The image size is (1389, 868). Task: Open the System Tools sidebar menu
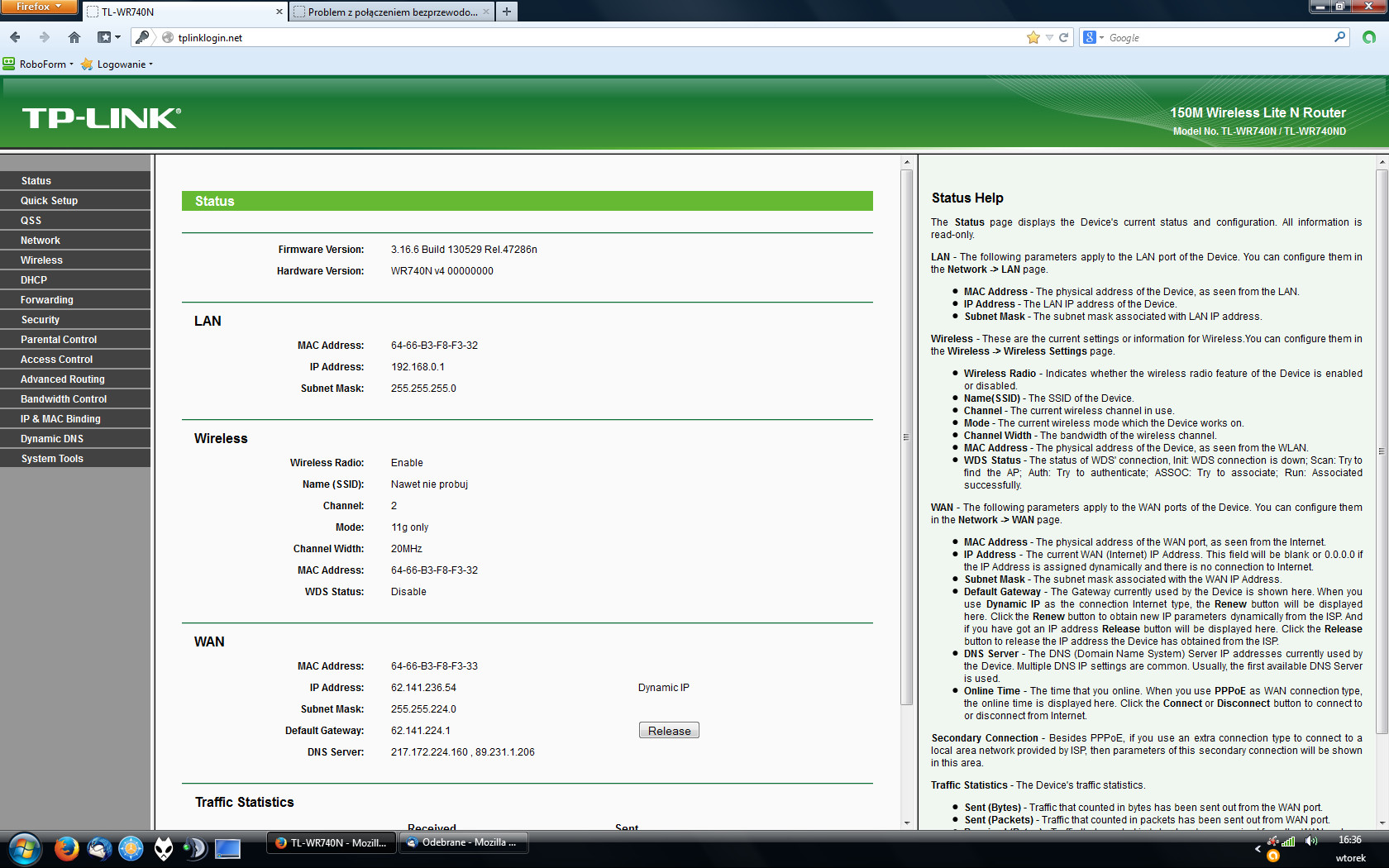point(52,459)
